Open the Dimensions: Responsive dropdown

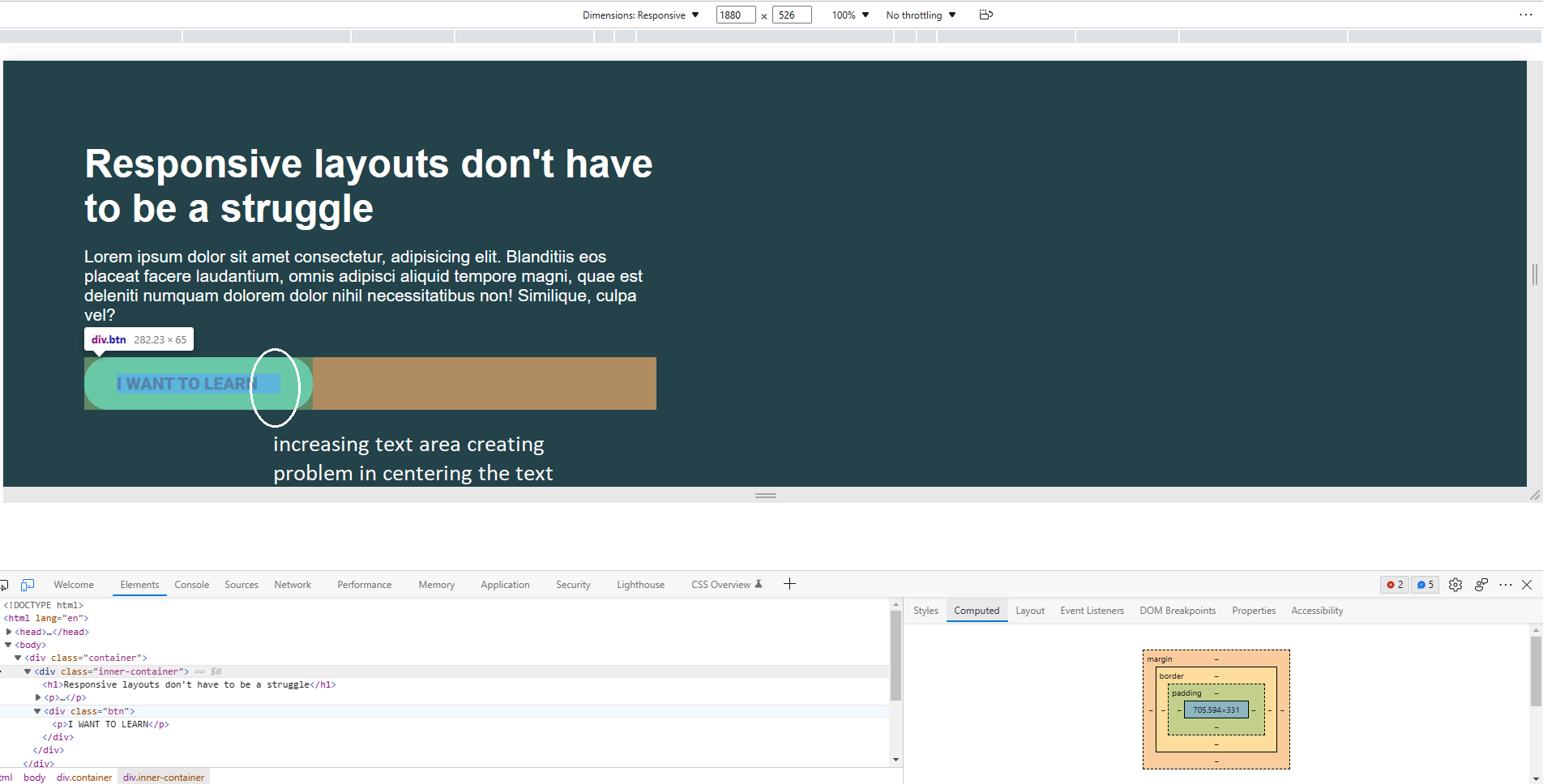point(640,15)
